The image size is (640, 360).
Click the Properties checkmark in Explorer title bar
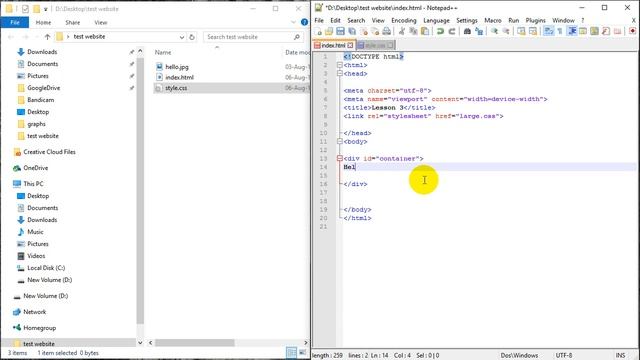coord(25,9)
